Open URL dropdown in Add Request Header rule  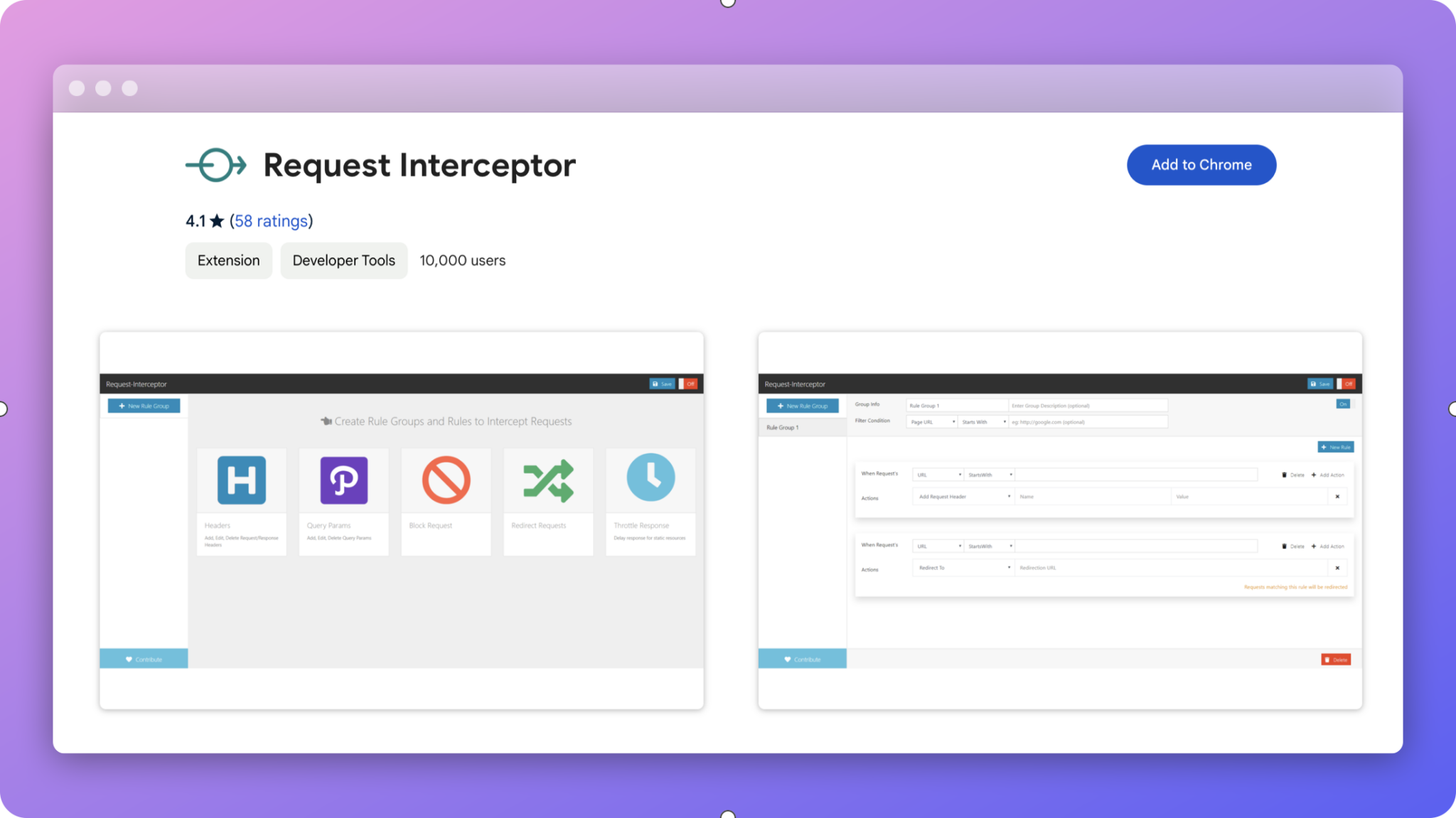(938, 475)
